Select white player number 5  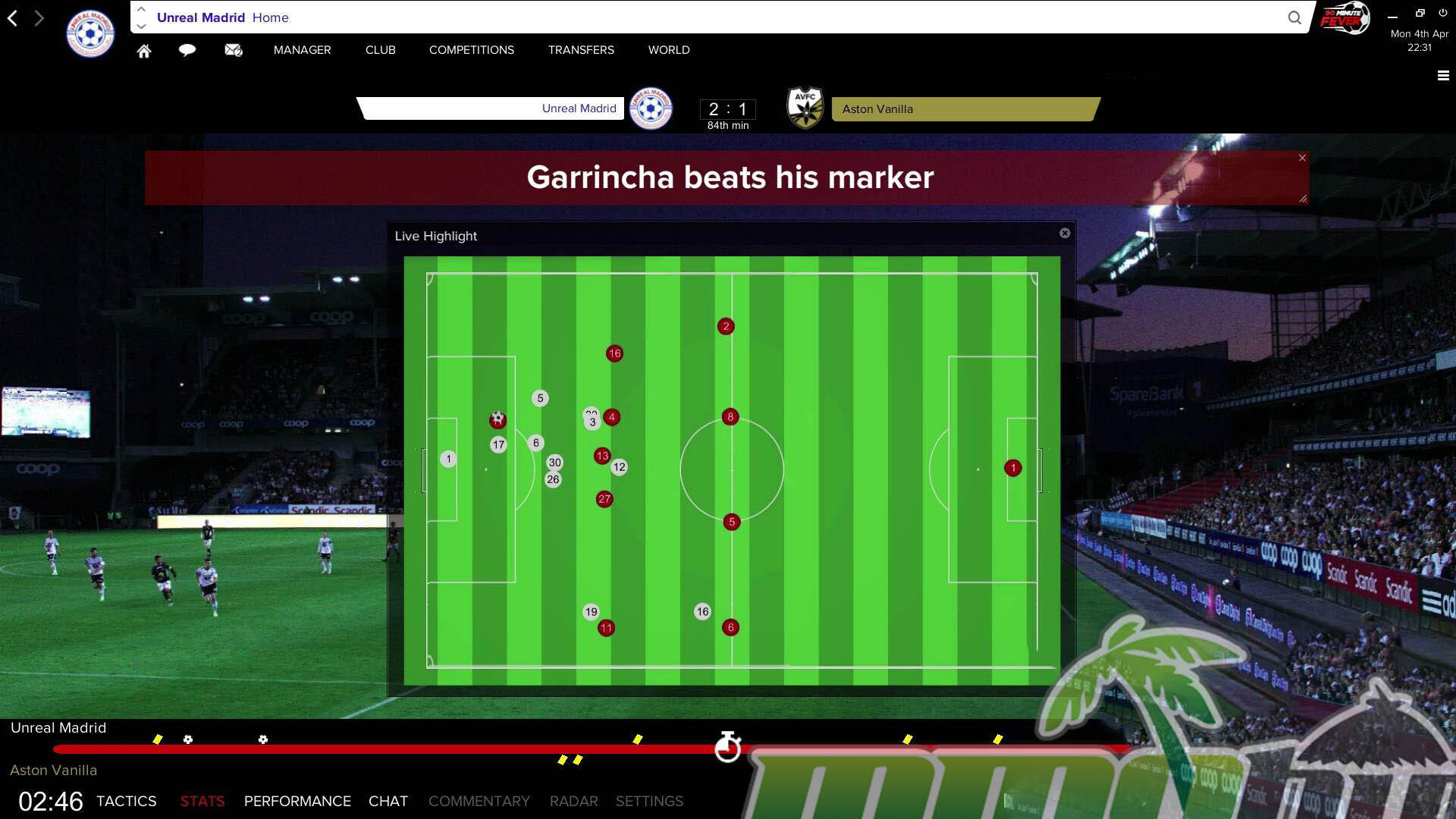[x=540, y=398]
